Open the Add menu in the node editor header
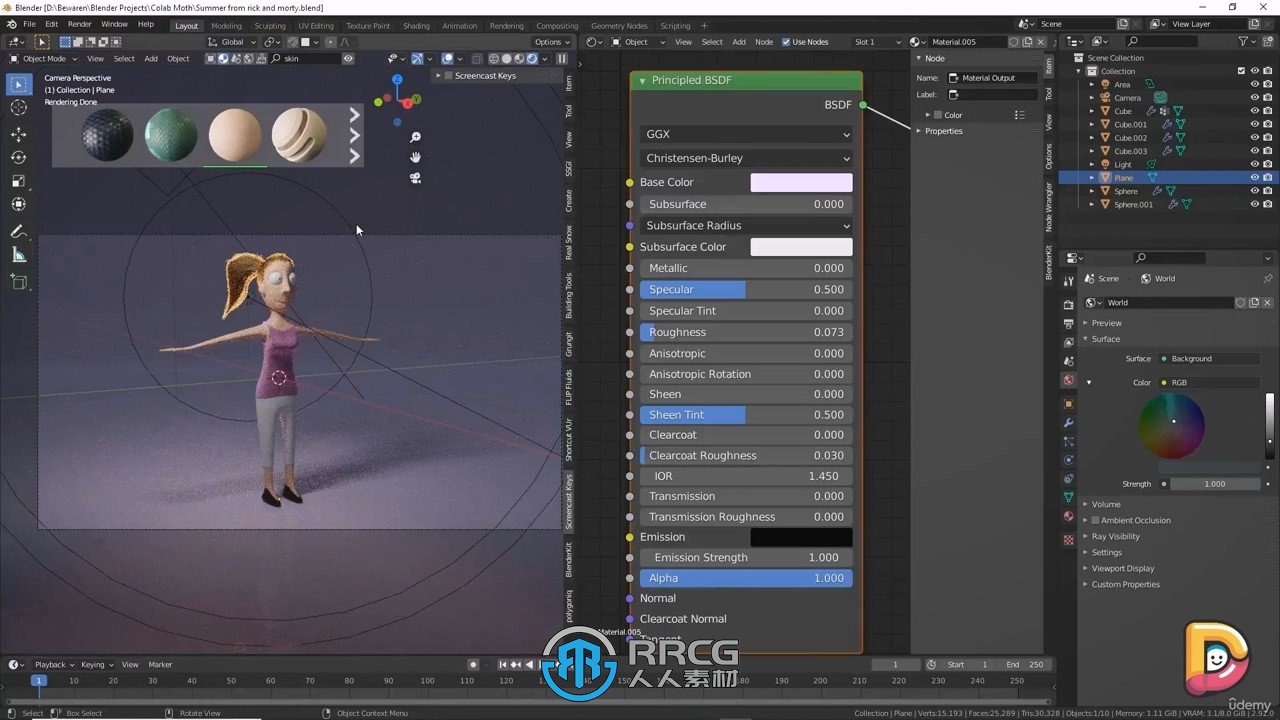1280x720 pixels. click(x=739, y=42)
